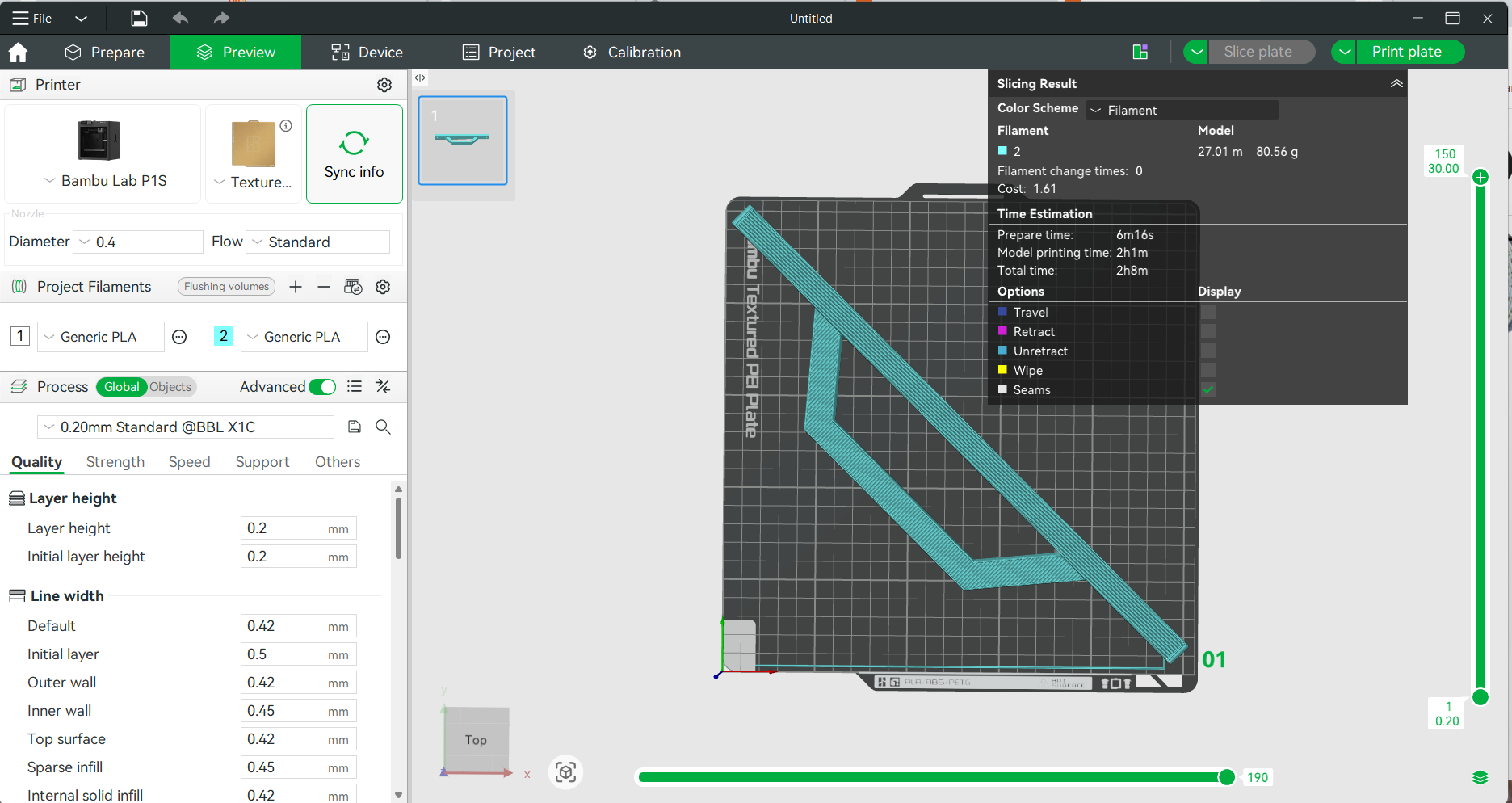1512x803 pixels.
Task: Remove a filament with minus icon
Action: point(324,287)
